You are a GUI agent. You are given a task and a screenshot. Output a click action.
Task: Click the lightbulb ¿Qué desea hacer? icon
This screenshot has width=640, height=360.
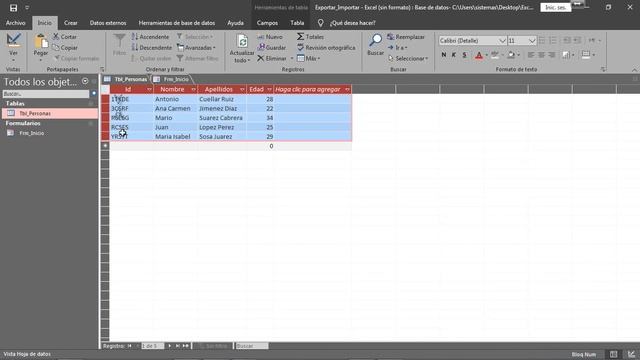(321, 23)
